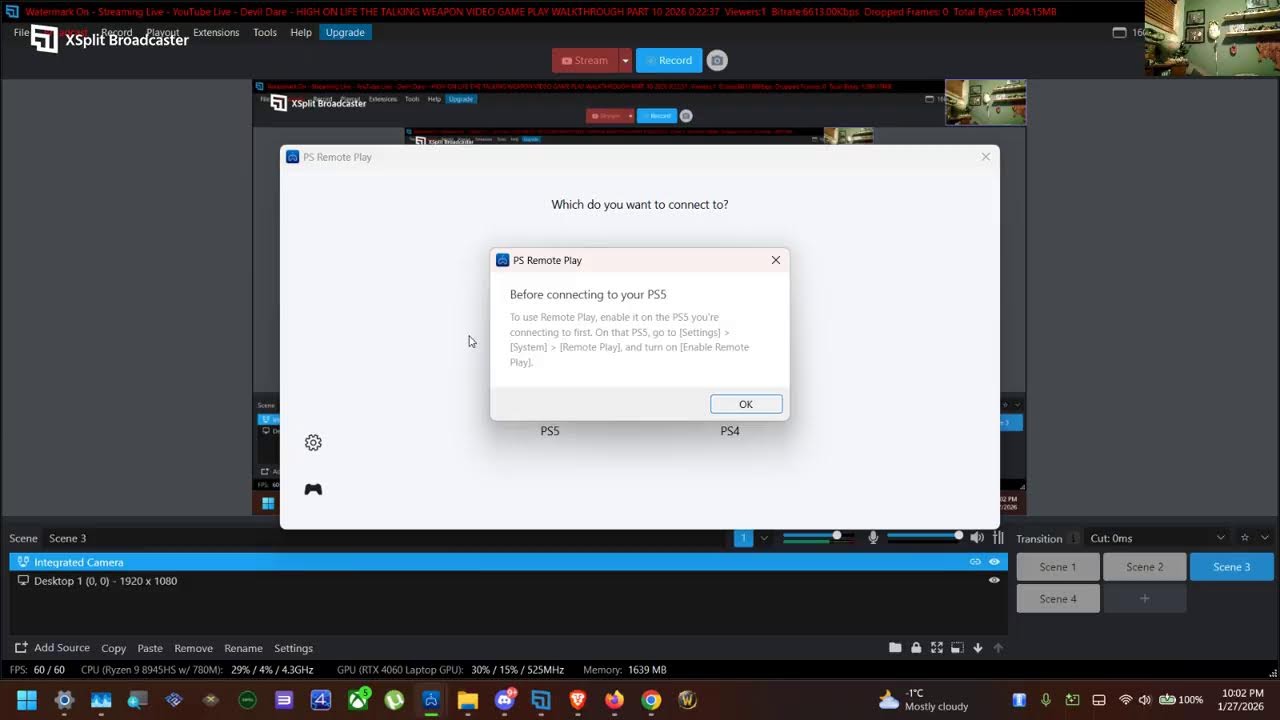Open Firefox from the taskbar
This screenshot has width=1280, height=720.
(x=614, y=700)
